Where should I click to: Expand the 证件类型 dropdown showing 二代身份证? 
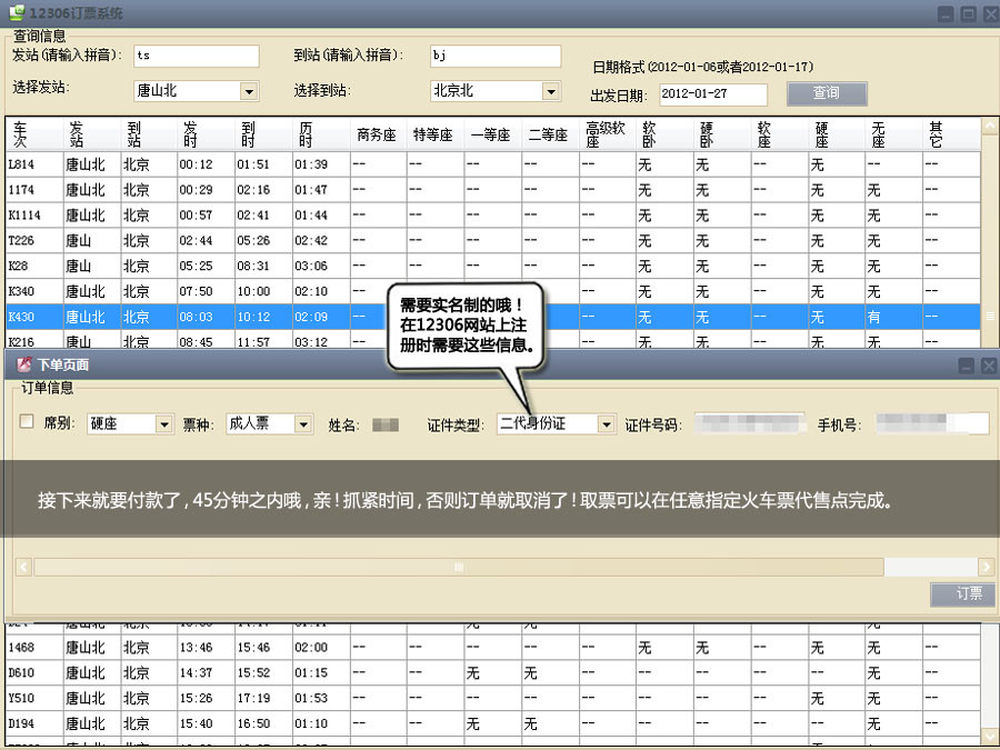(607, 424)
